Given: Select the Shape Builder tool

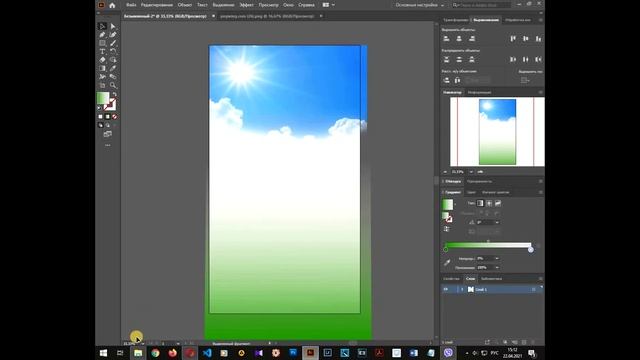Looking at the screenshot, I should pos(113,60).
